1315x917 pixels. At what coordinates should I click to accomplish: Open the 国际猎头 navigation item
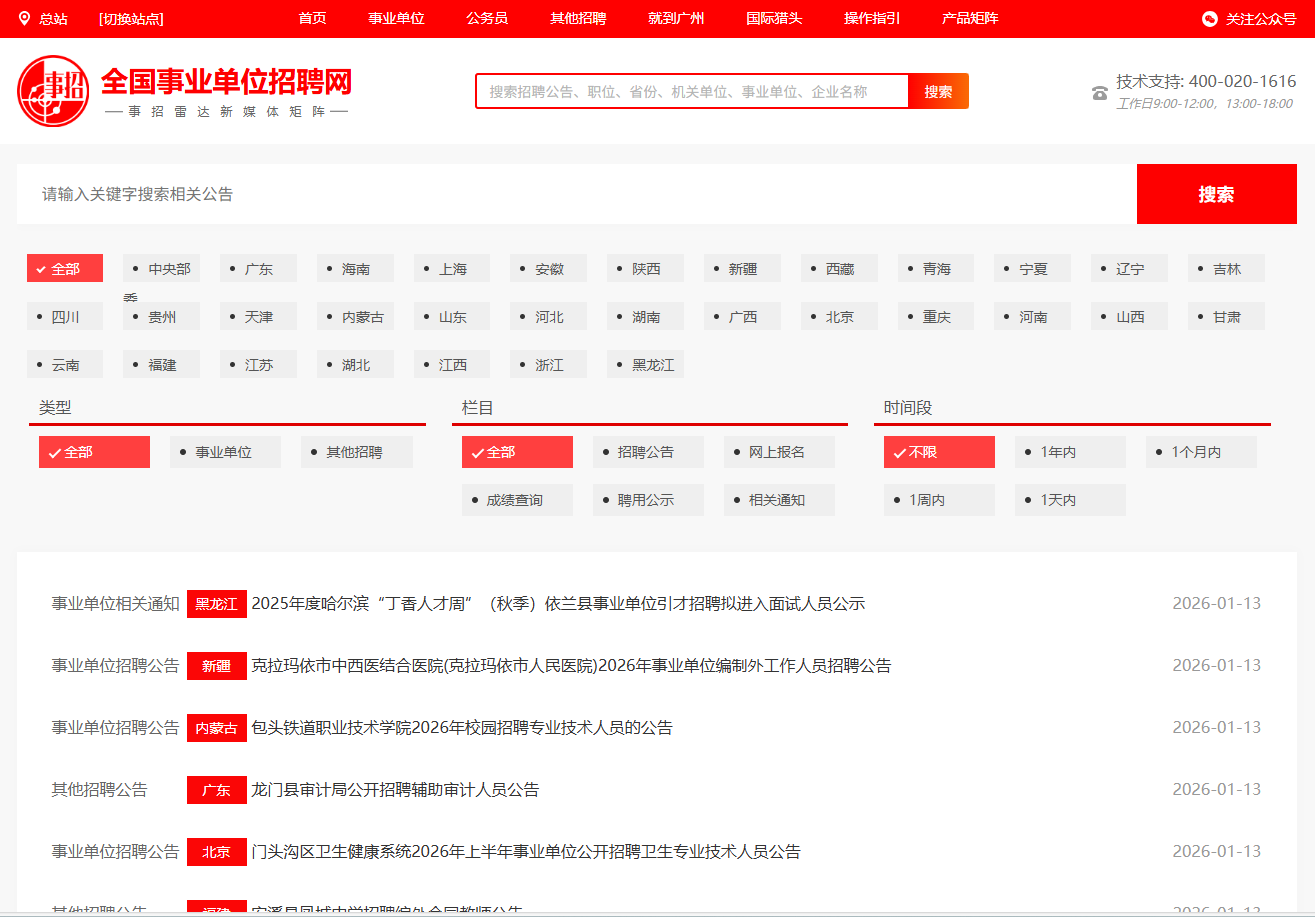(775, 18)
